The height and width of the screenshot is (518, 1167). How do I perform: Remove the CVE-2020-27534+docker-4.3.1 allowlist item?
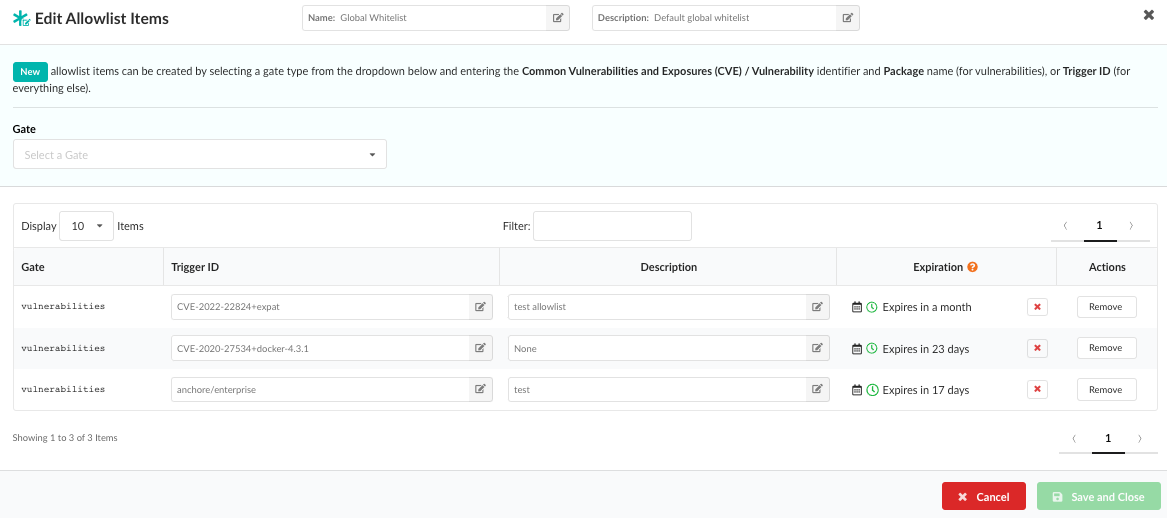click(x=1106, y=348)
